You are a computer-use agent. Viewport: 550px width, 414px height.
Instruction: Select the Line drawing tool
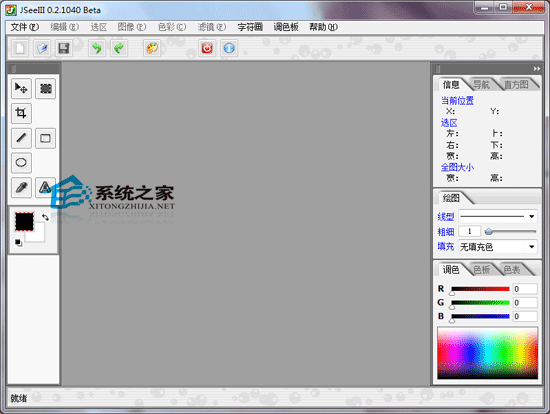click(x=21, y=138)
